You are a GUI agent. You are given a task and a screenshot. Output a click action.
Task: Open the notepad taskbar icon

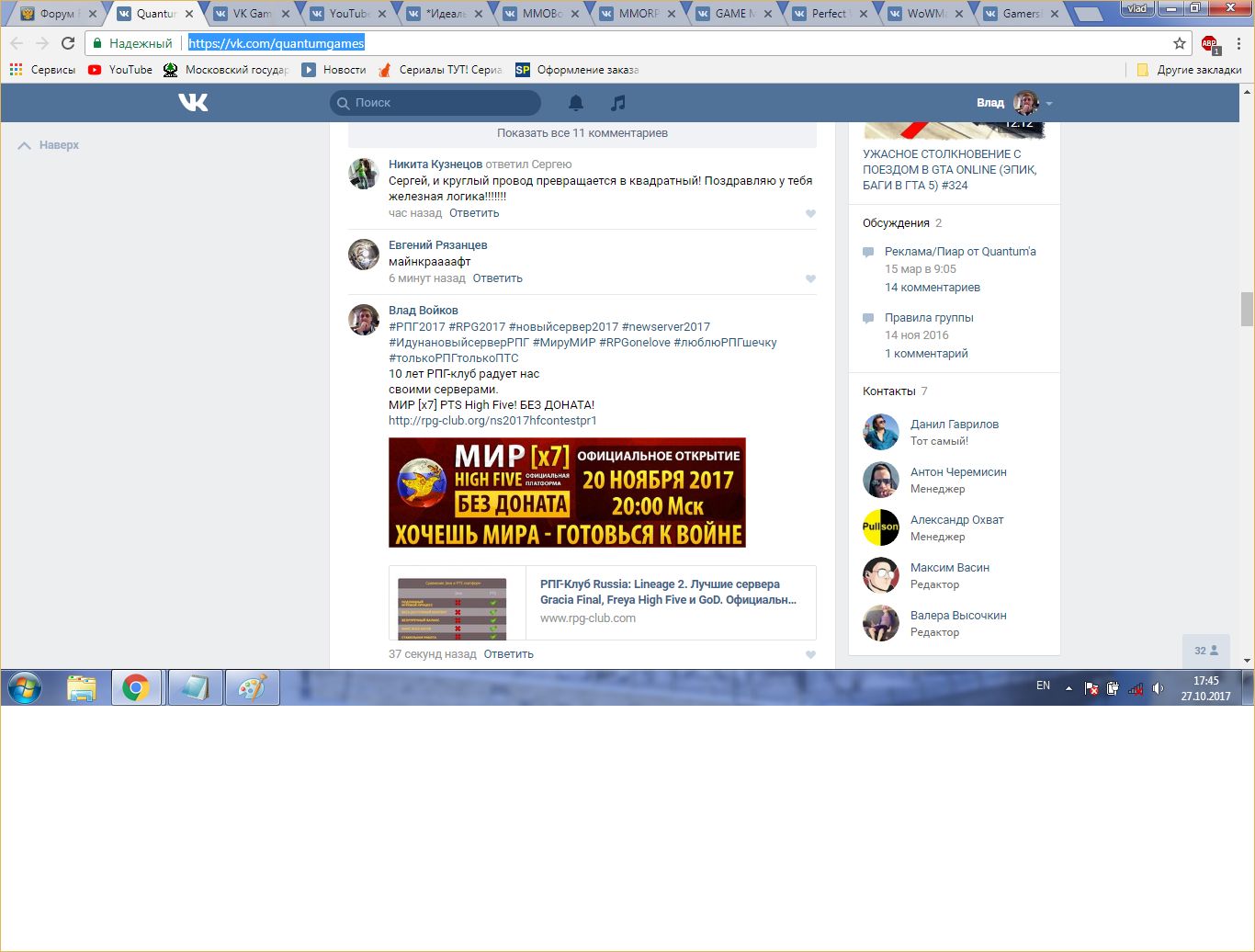click(x=195, y=687)
